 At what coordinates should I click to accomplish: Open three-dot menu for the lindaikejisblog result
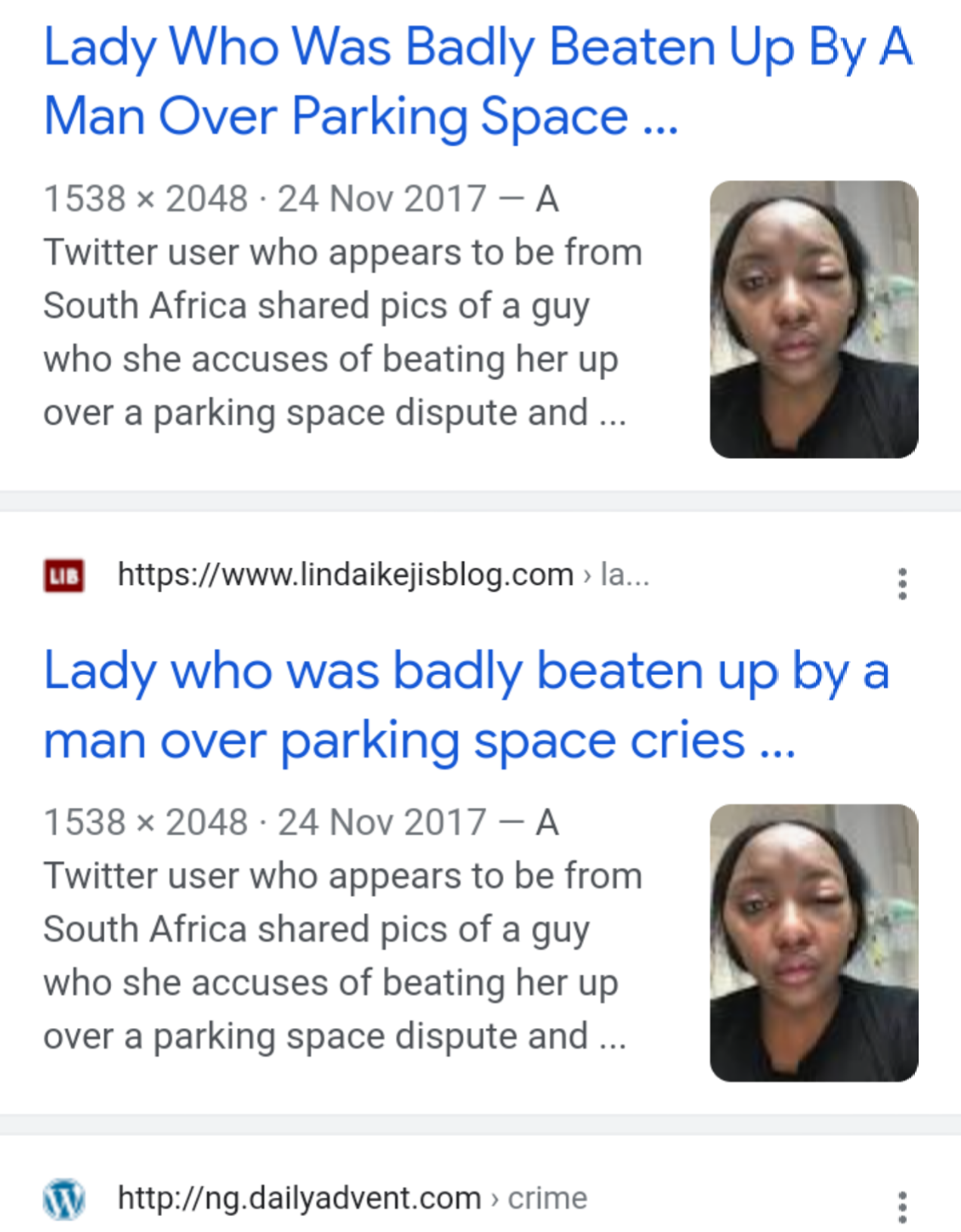click(901, 583)
